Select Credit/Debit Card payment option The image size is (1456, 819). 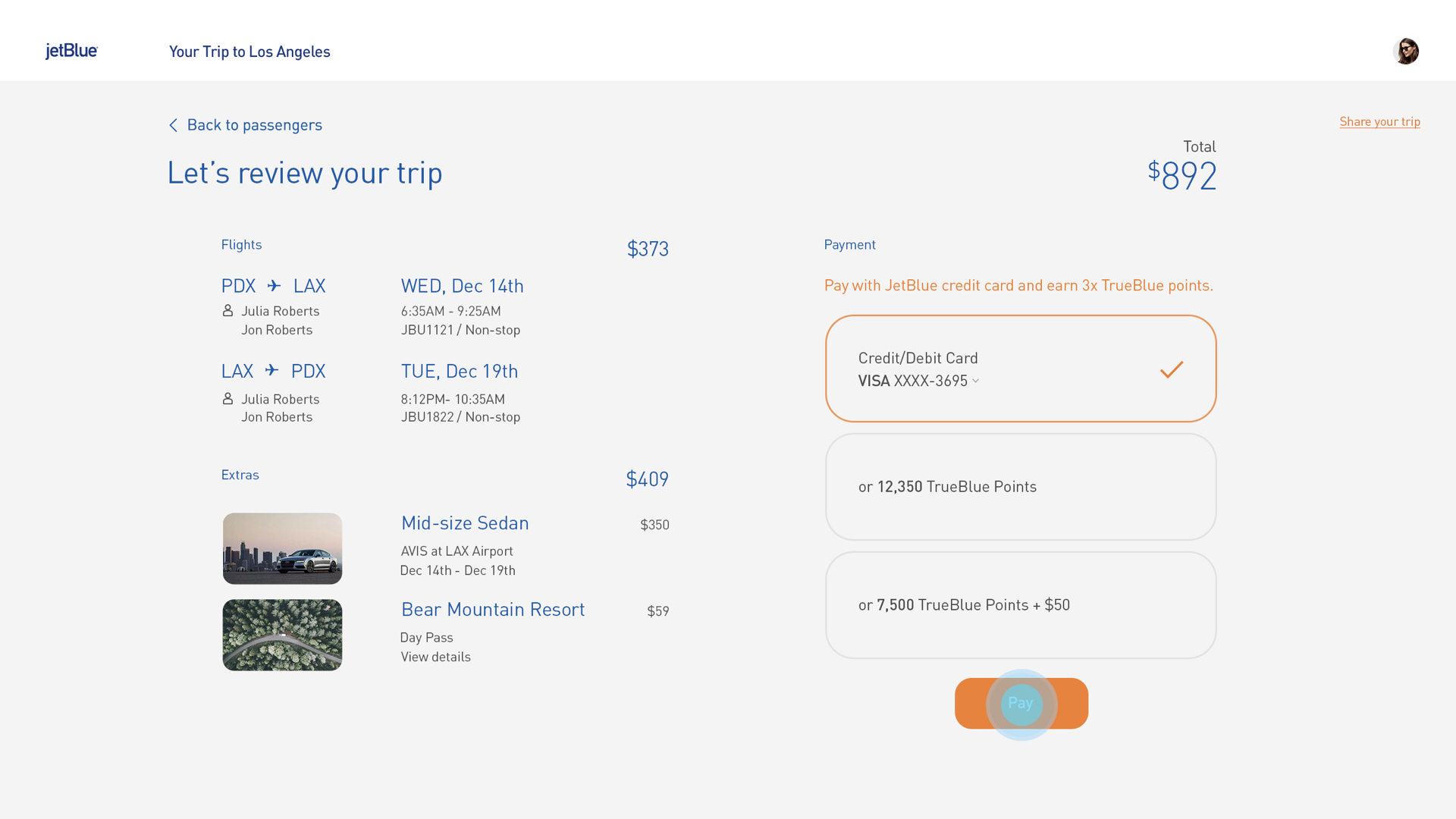pos(1020,369)
